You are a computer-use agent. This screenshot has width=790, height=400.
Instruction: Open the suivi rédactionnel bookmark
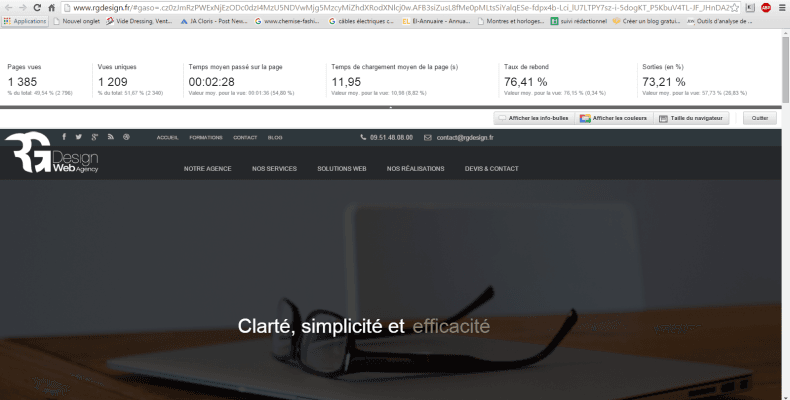(579, 21)
